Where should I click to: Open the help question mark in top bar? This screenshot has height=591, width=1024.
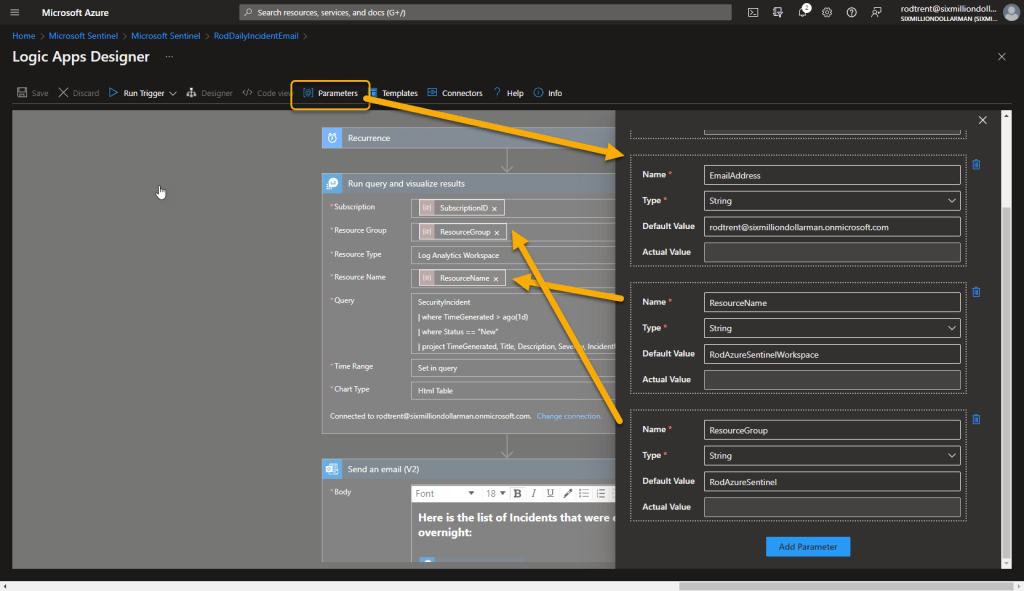[852, 12]
